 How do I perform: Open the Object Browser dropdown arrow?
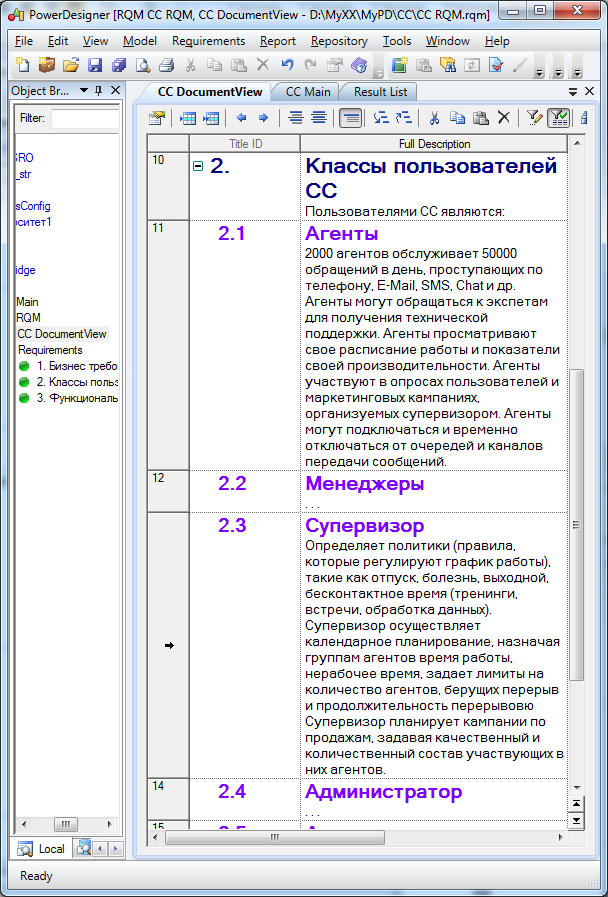(x=84, y=90)
